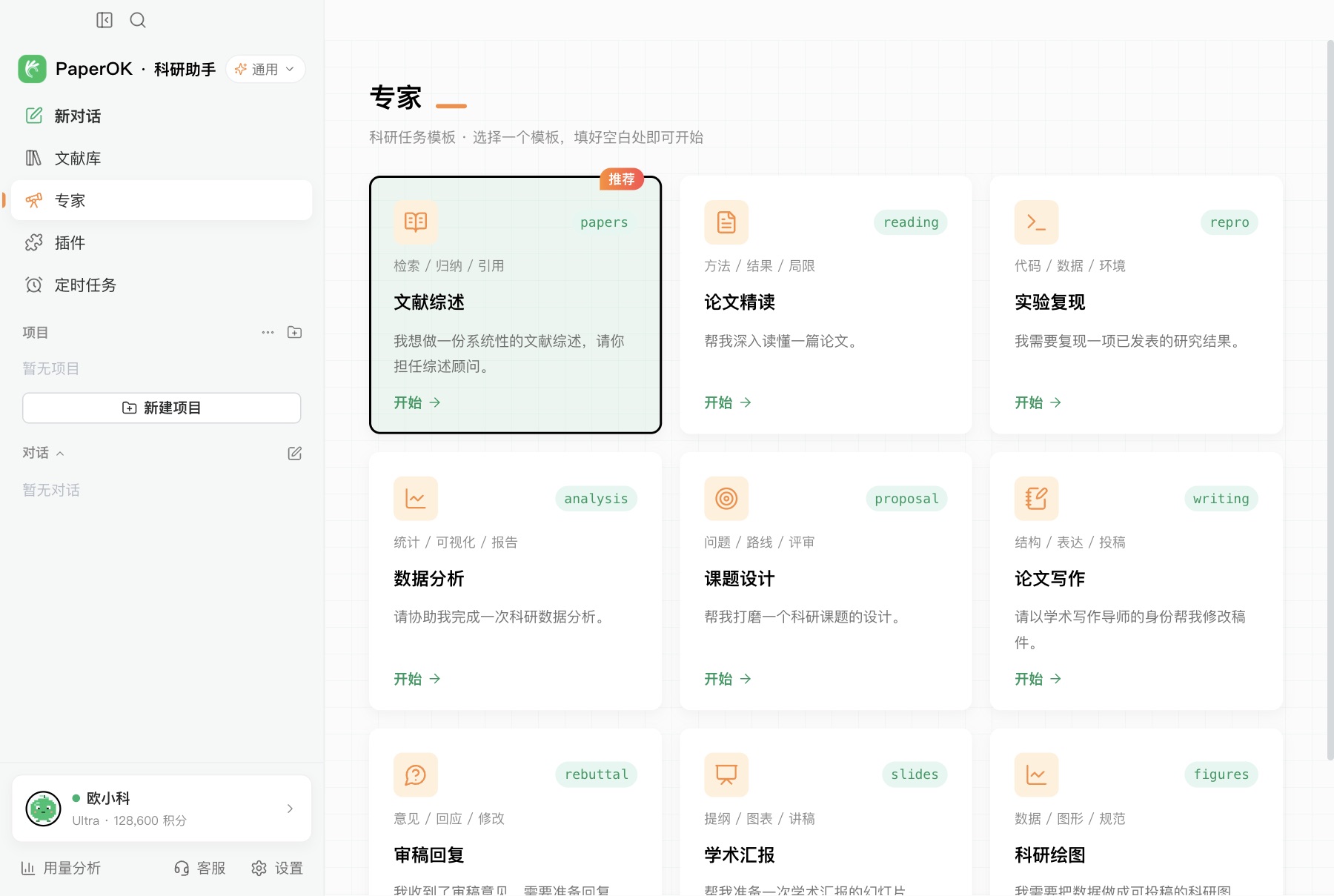Click the 审稿回复 question bubble icon

[x=416, y=775]
